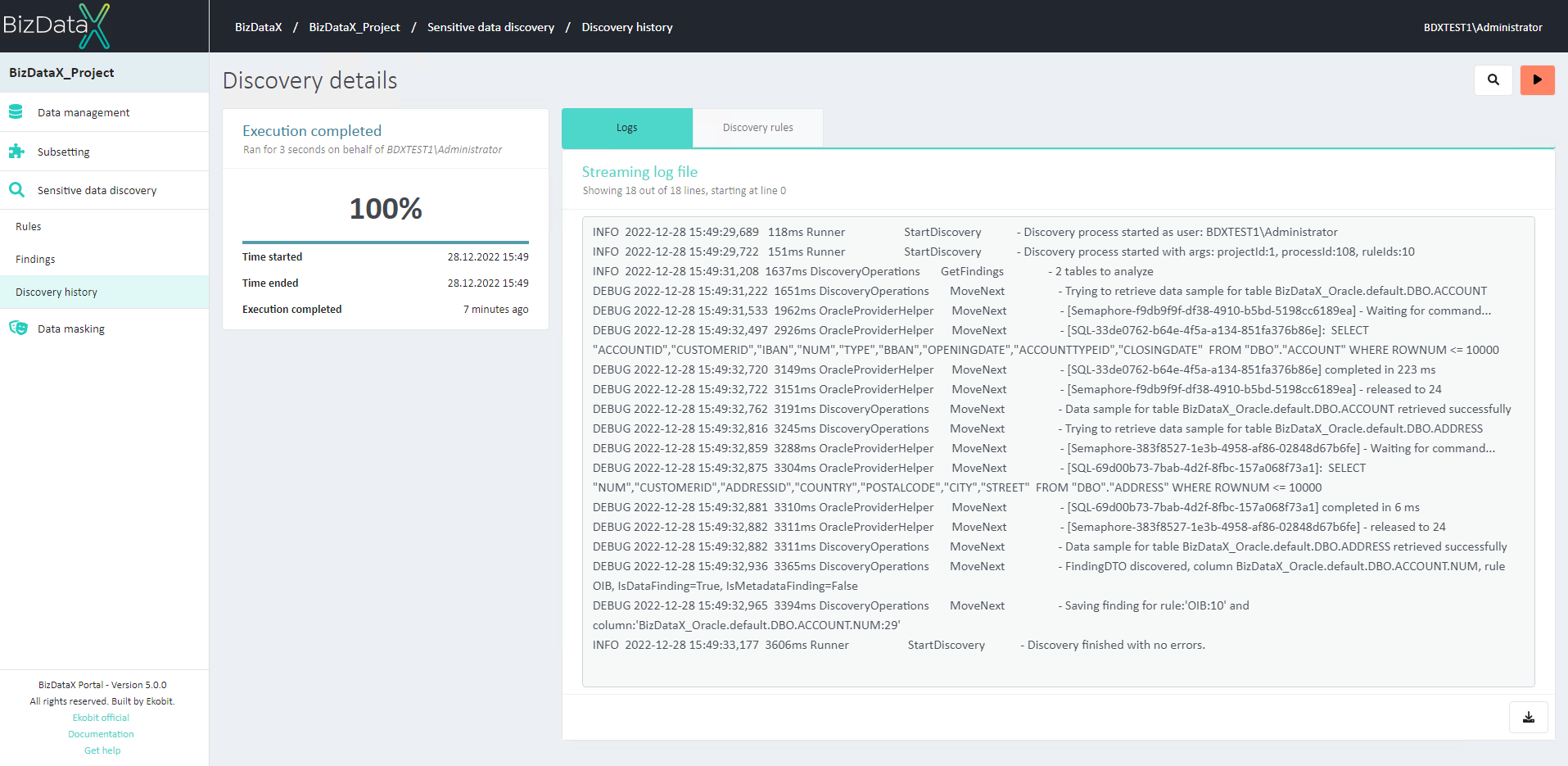Click the BizDataX_Project sidebar header
This screenshot has height=766, width=1568.
pos(104,73)
